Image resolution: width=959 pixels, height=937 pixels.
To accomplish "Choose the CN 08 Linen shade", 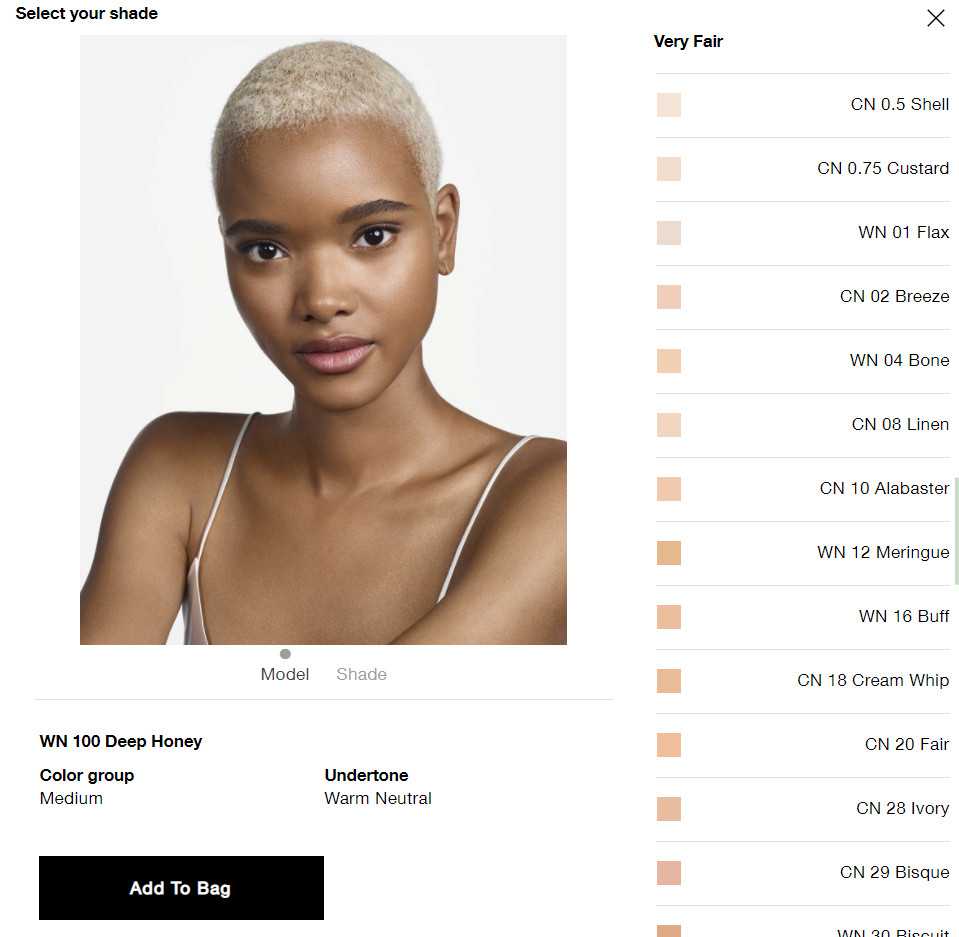I will (x=802, y=424).
